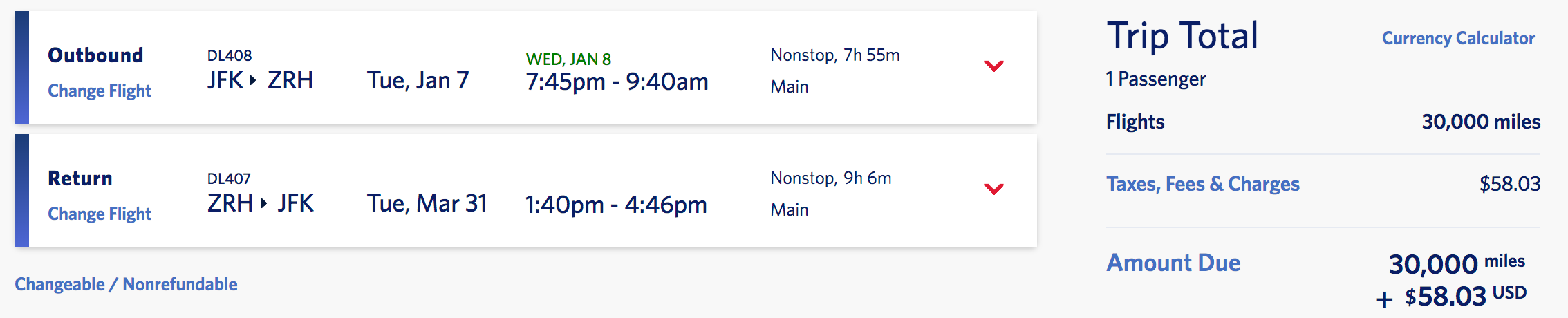The width and height of the screenshot is (1568, 318).
Task: Click the Amount Due label
Action: click(1173, 263)
